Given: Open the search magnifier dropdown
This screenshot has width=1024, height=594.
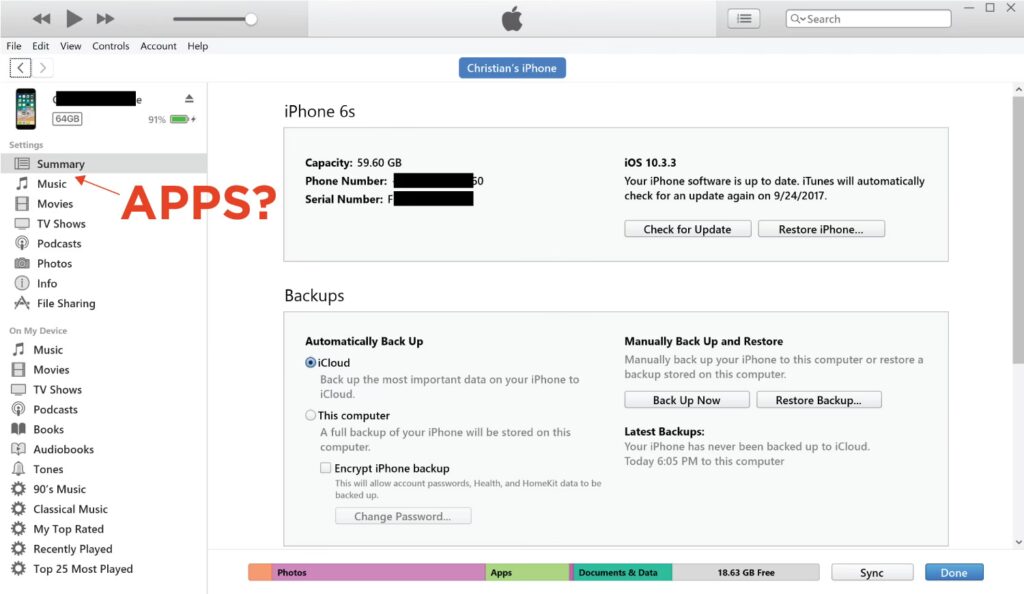Looking at the screenshot, I should coord(798,19).
